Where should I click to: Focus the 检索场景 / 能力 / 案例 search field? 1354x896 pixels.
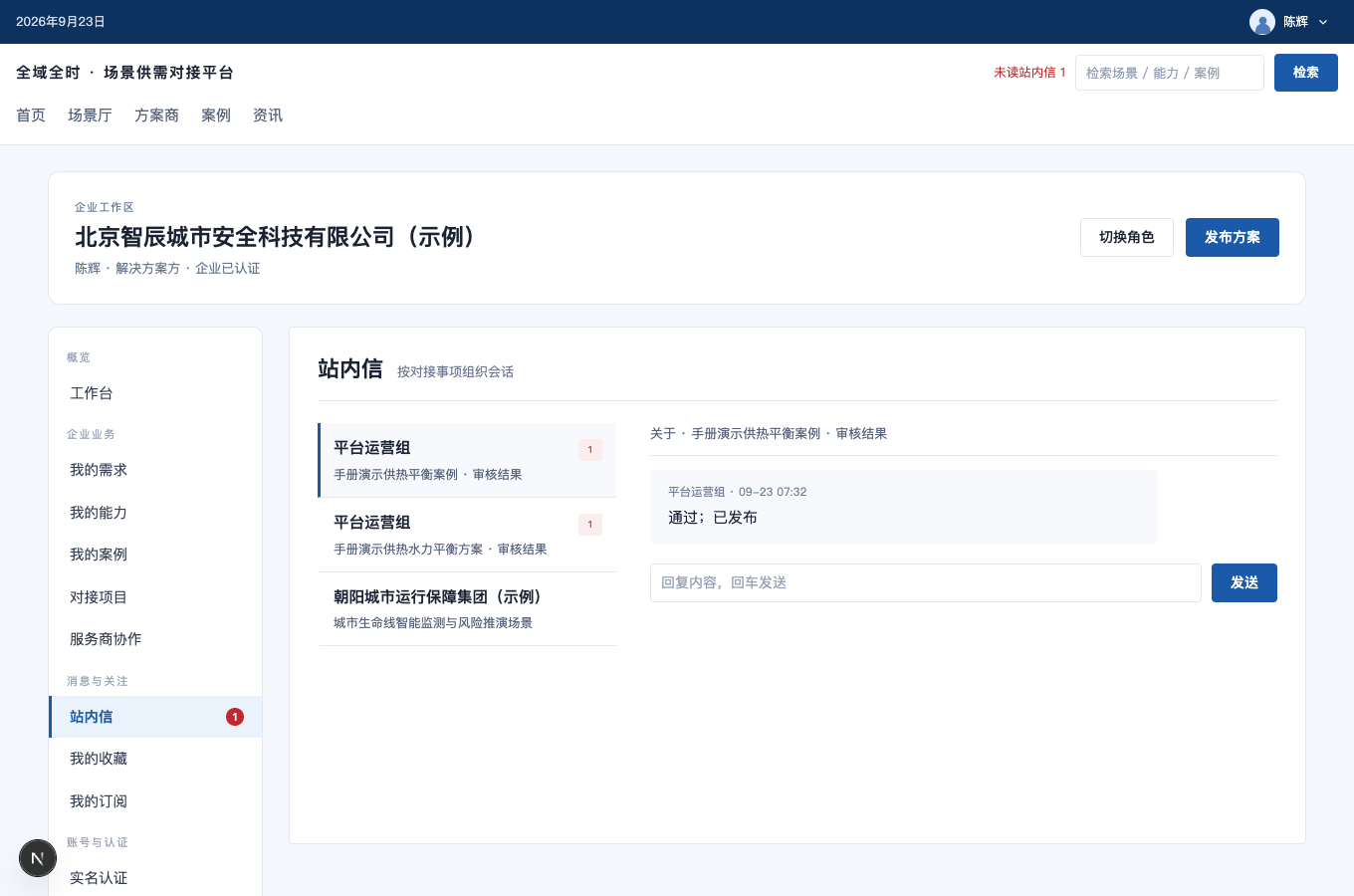1170,73
